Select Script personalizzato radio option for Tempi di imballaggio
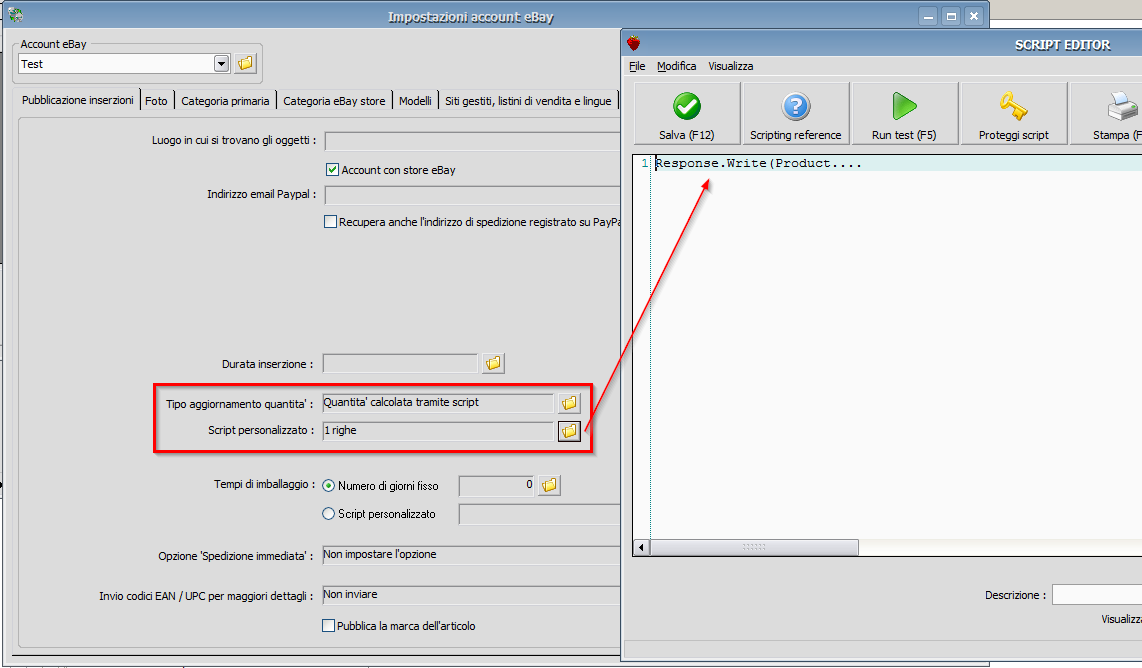 [x=328, y=514]
